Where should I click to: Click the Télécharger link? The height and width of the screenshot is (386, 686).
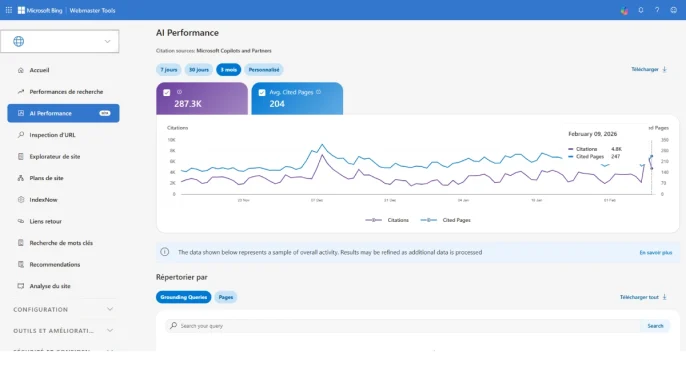[644, 69]
